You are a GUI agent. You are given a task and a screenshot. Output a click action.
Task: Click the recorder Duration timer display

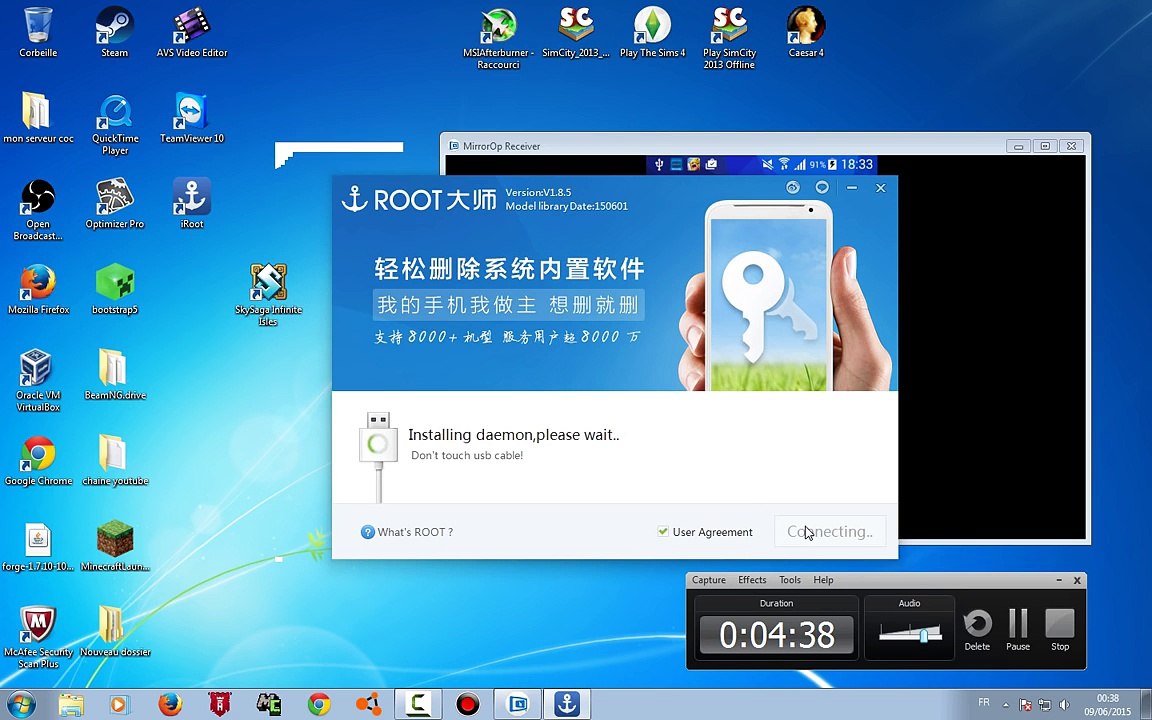pyautogui.click(x=777, y=634)
